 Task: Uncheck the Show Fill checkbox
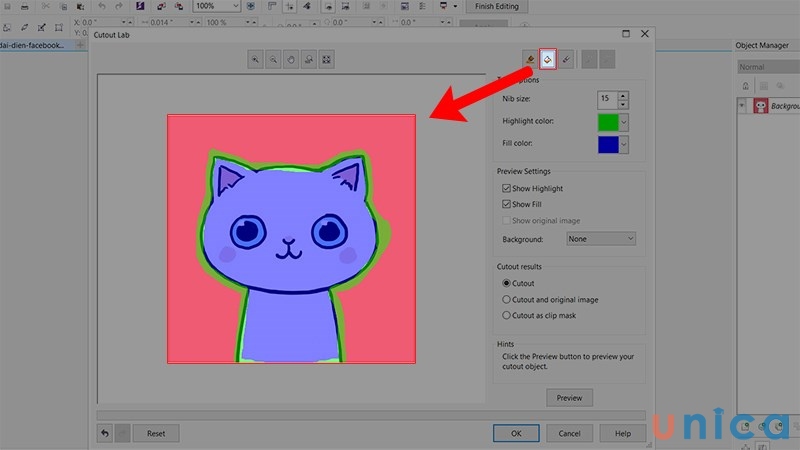[x=507, y=204]
